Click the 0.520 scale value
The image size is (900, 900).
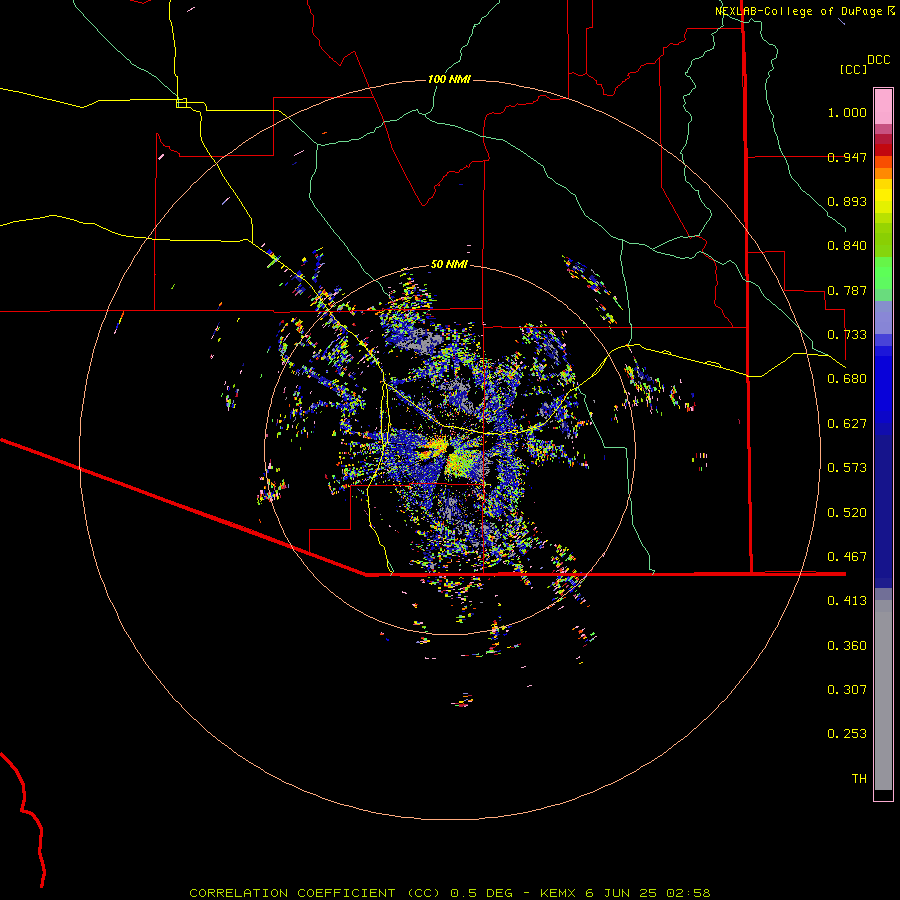(847, 513)
